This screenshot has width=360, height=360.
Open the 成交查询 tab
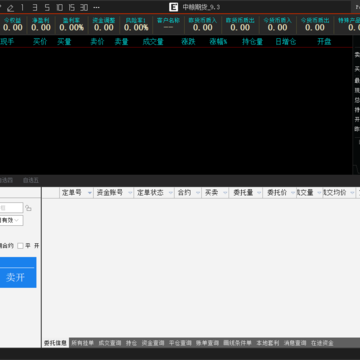point(110,343)
